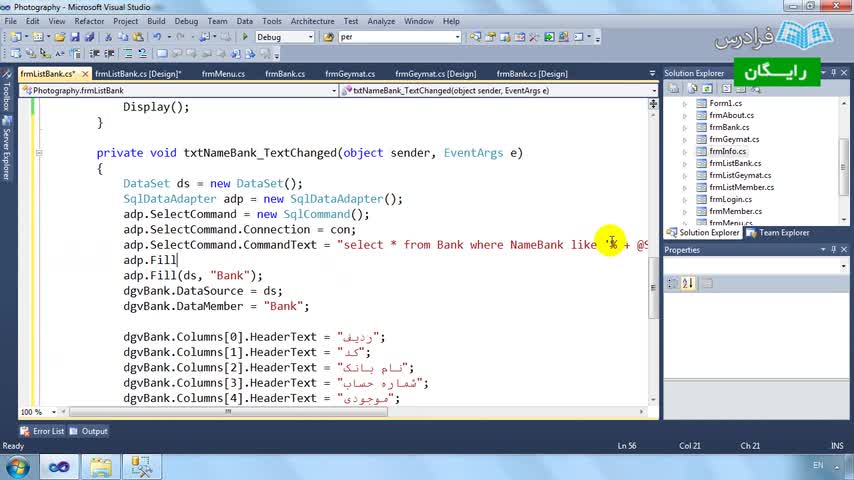The height and width of the screenshot is (480, 854).
Task: Click the Visual Studio taskbar icon
Action: pos(59,467)
